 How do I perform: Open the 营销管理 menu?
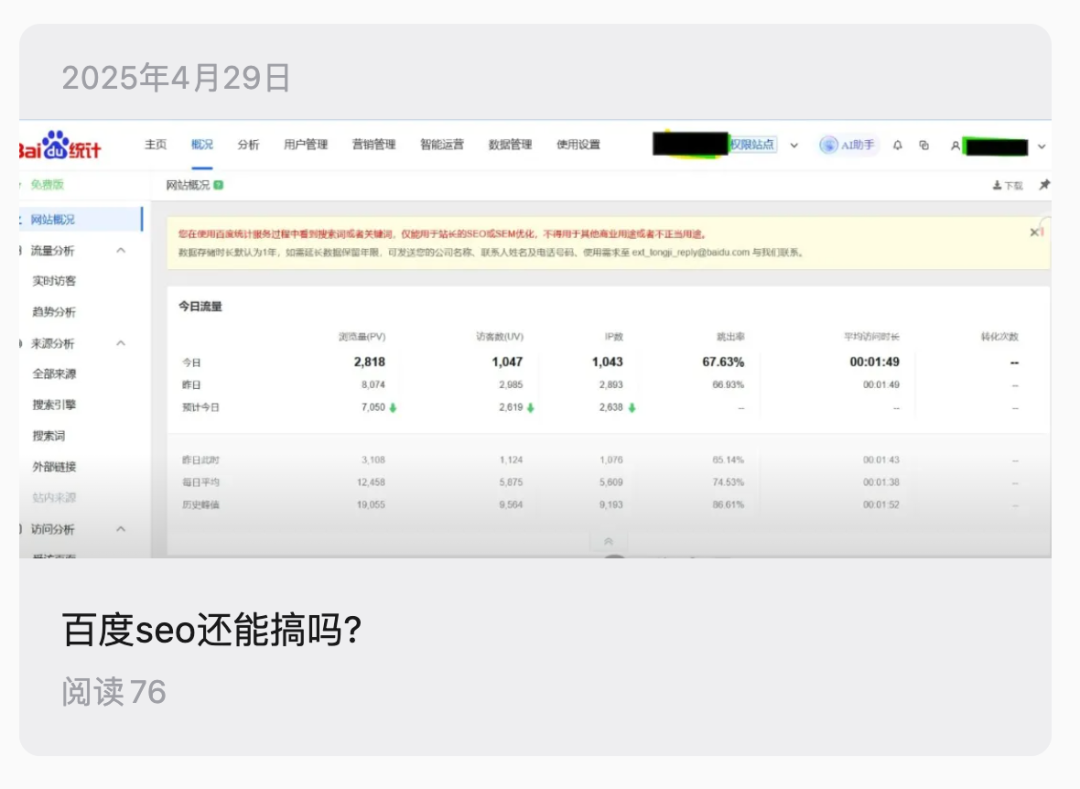(374, 145)
